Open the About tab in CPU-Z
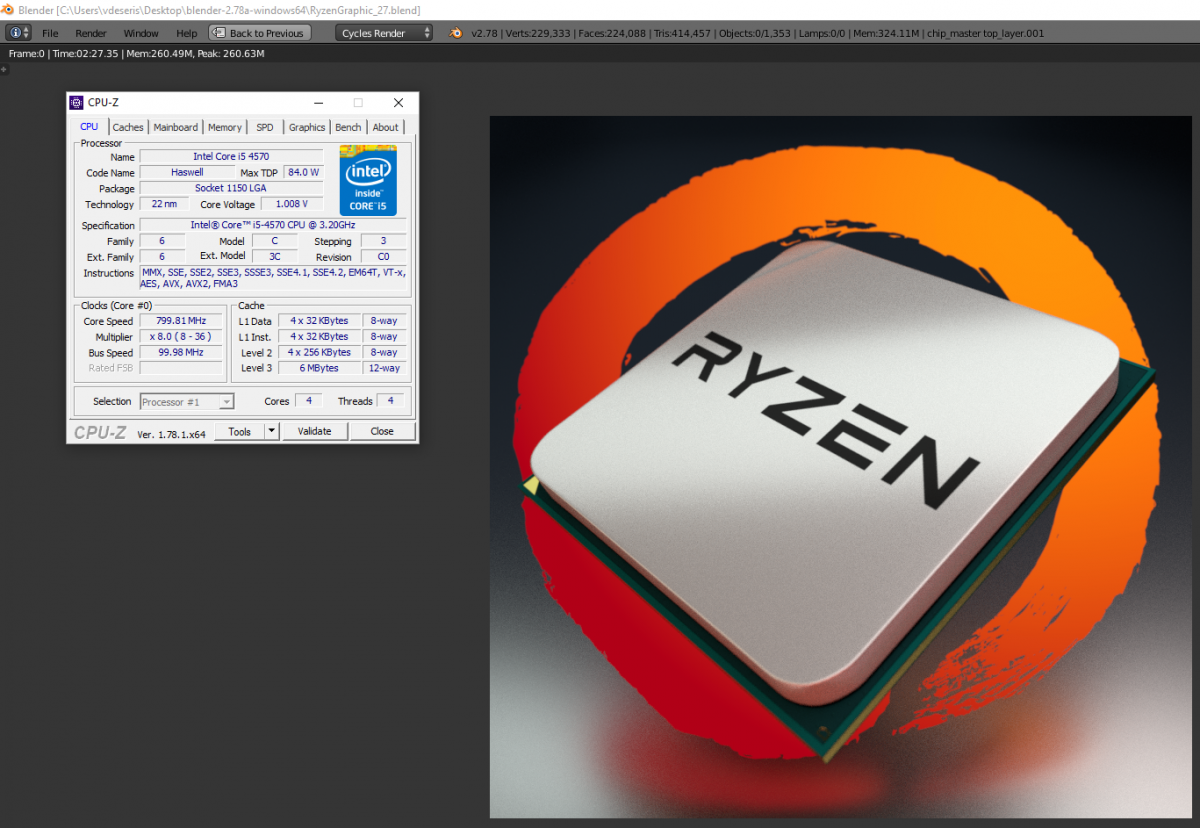1200x828 pixels. pyautogui.click(x=385, y=127)
